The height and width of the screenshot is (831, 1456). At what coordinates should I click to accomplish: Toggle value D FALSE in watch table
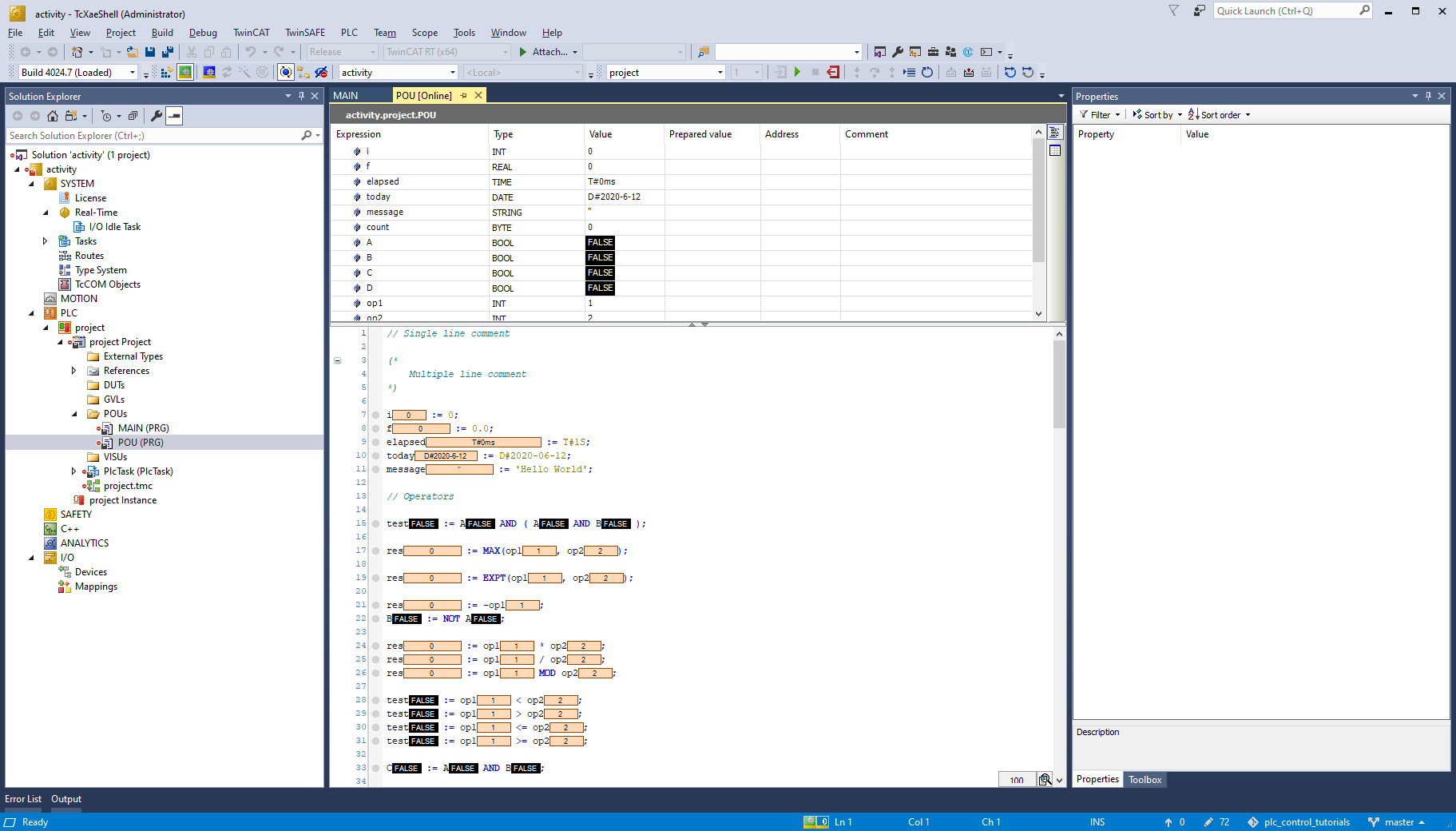(x=600, y=288)
